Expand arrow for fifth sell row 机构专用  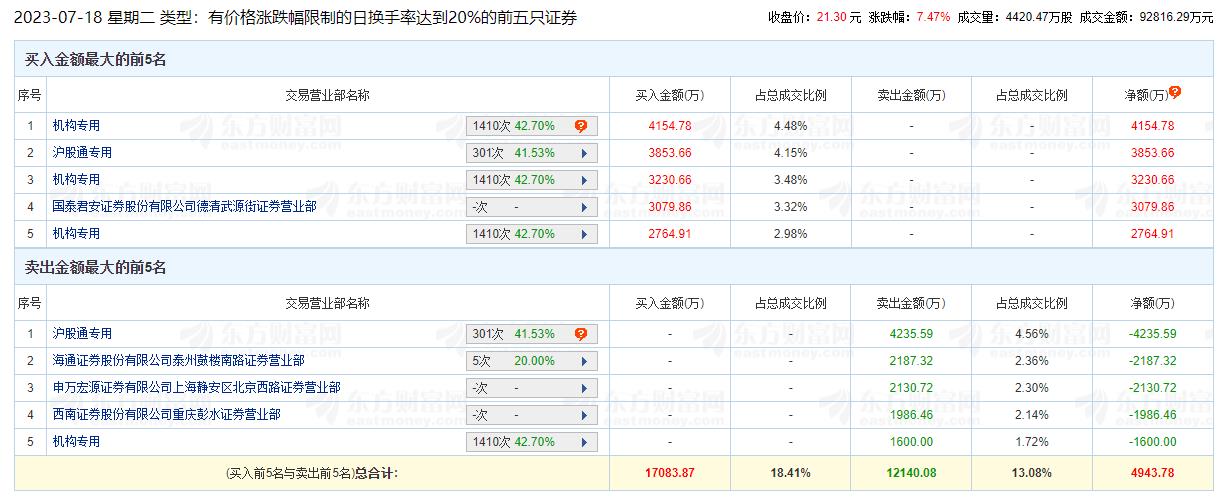point(581,442)
